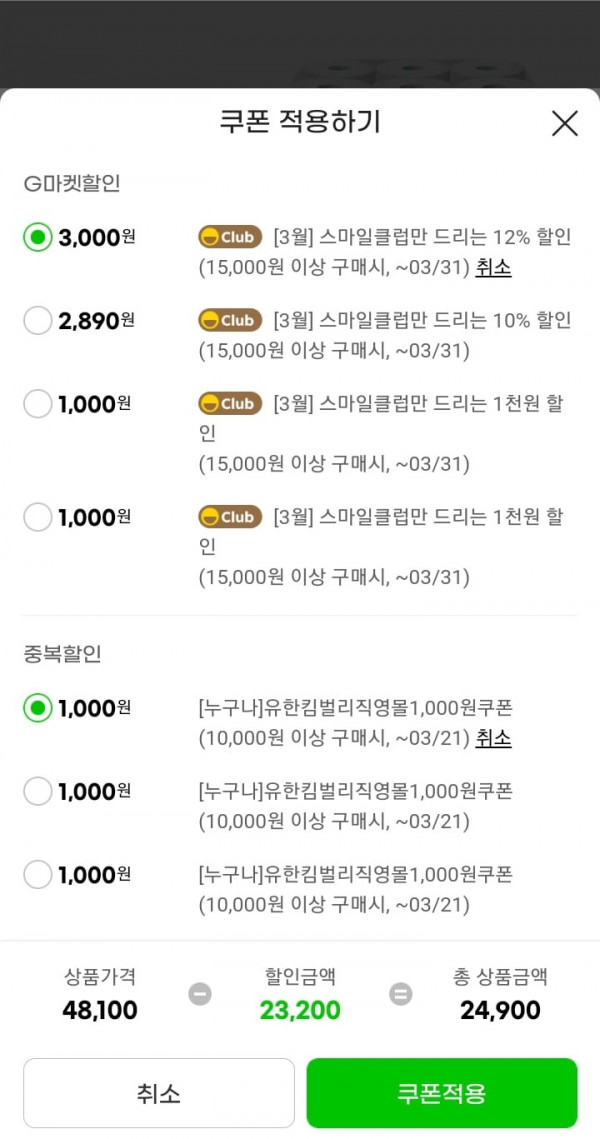Click the 24,900 total product amount
The height and width of the screenshot is (1139, 600).
tap(500, 1010)
